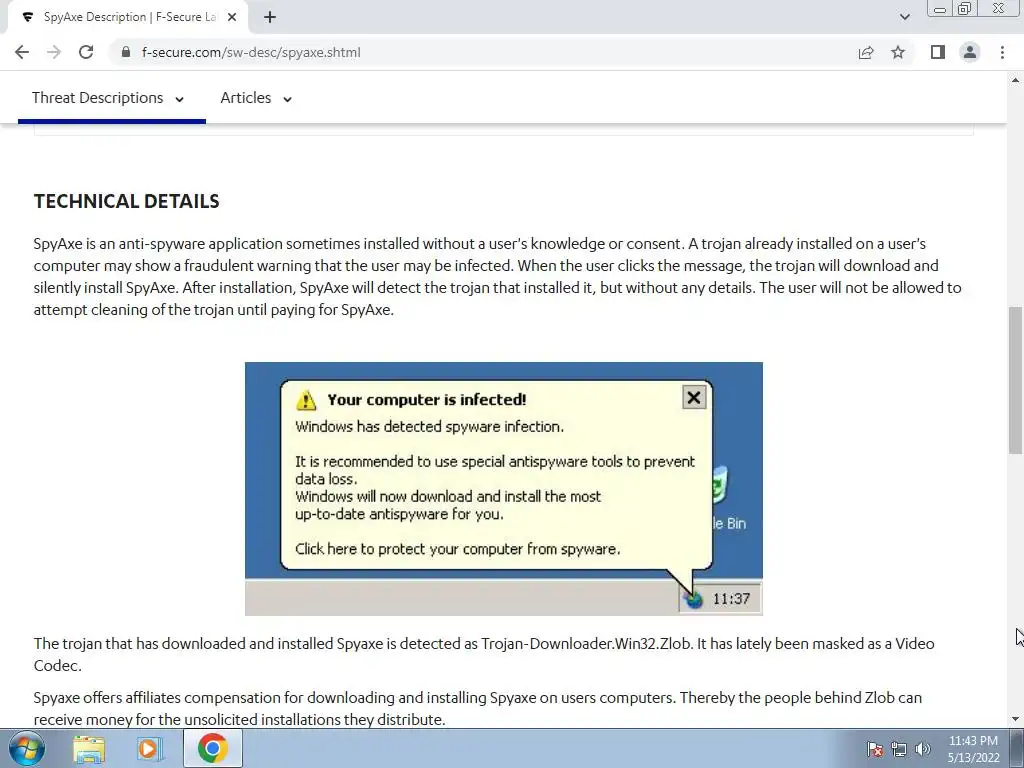Click the X on the infection balloon
The width and height of the screenshot is (1024, 768).
click(x=694, y=397)
